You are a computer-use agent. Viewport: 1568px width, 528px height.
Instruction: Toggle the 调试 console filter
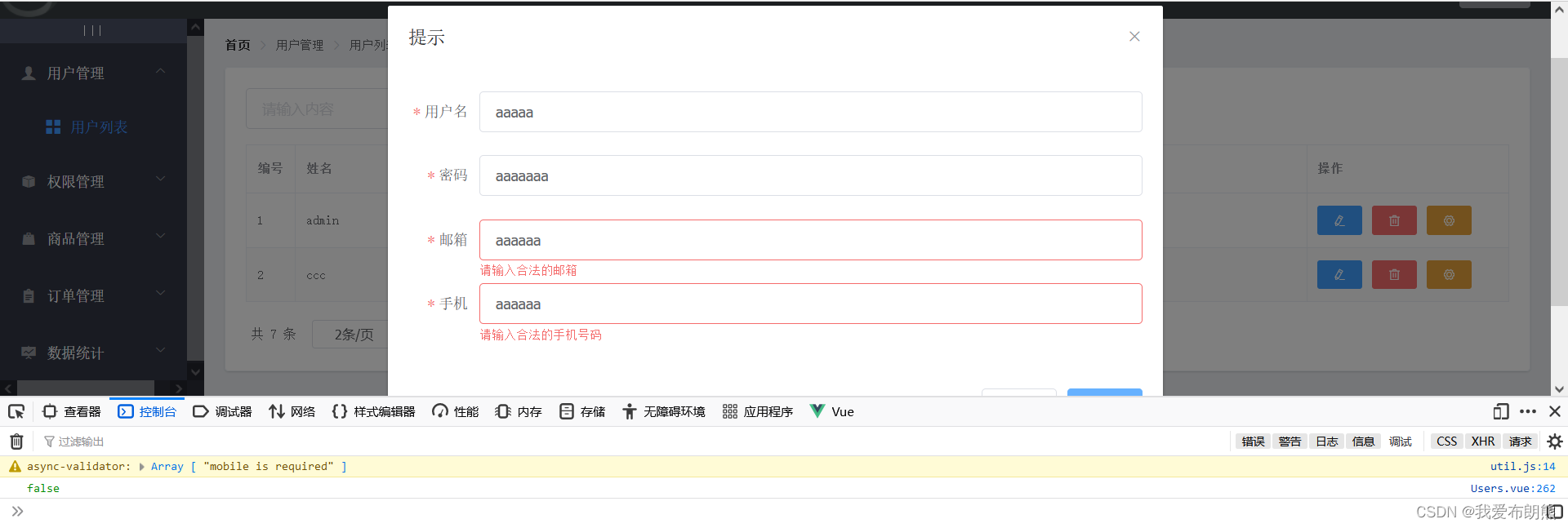(1400, 441)
